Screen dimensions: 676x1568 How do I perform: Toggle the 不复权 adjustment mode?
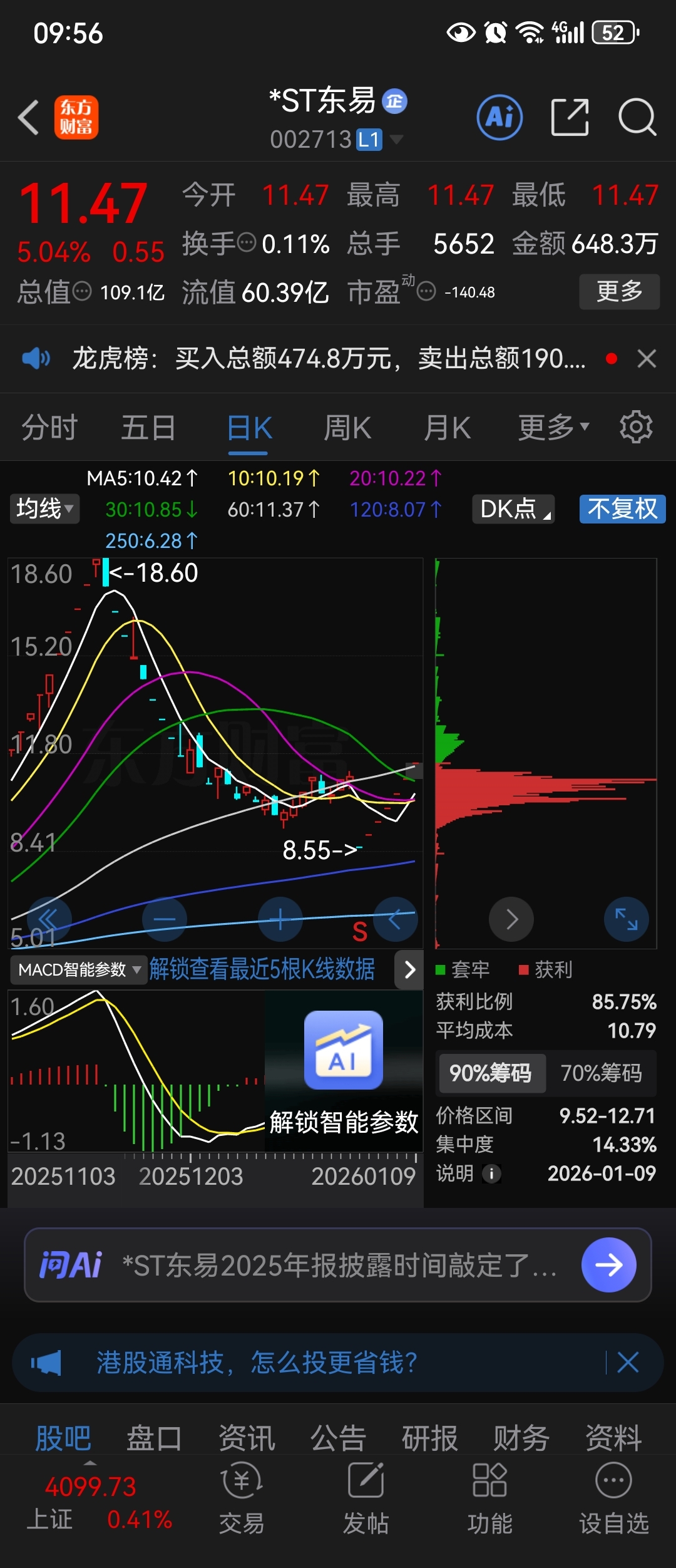click(x=622, y=508)
